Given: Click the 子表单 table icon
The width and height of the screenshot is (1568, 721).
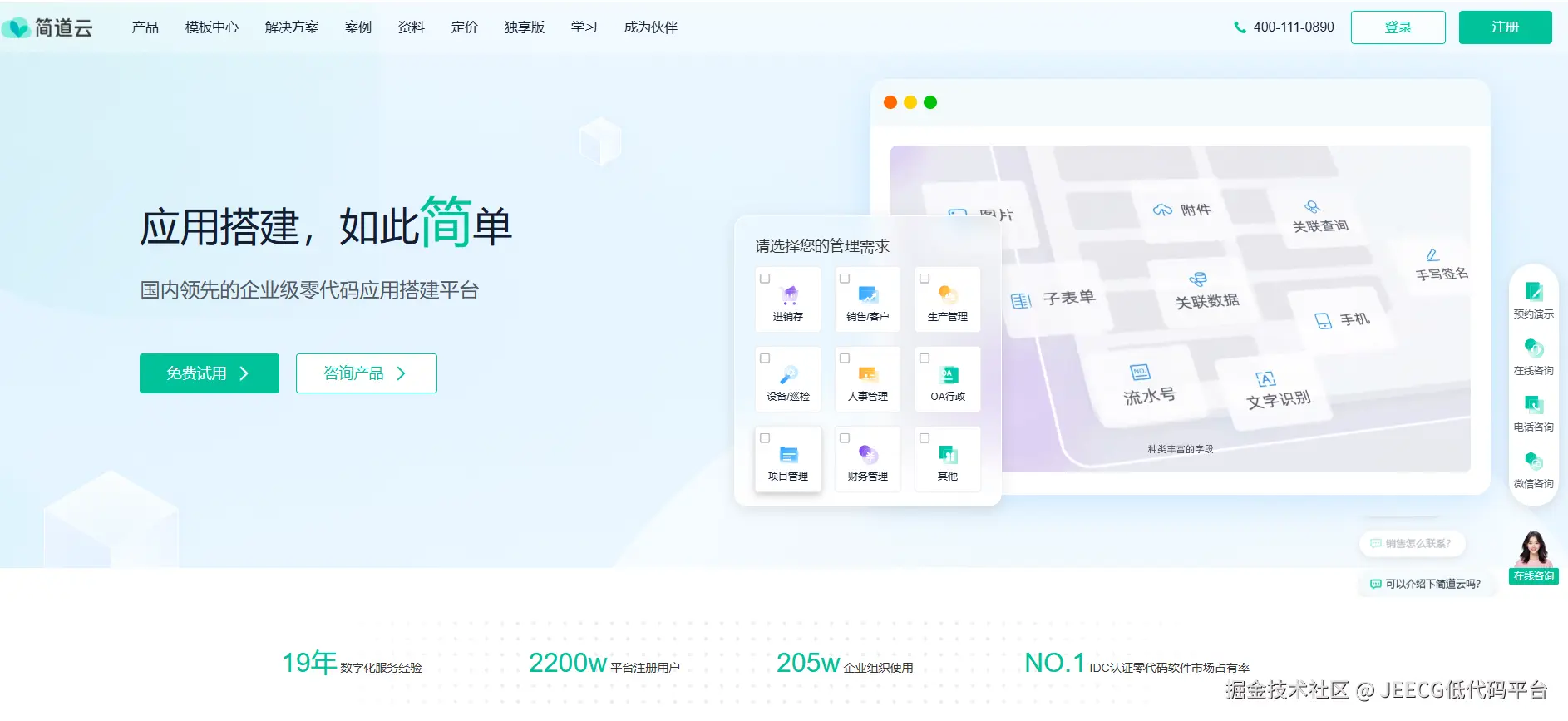Looking at the screenshot, I should point(1021,301).
